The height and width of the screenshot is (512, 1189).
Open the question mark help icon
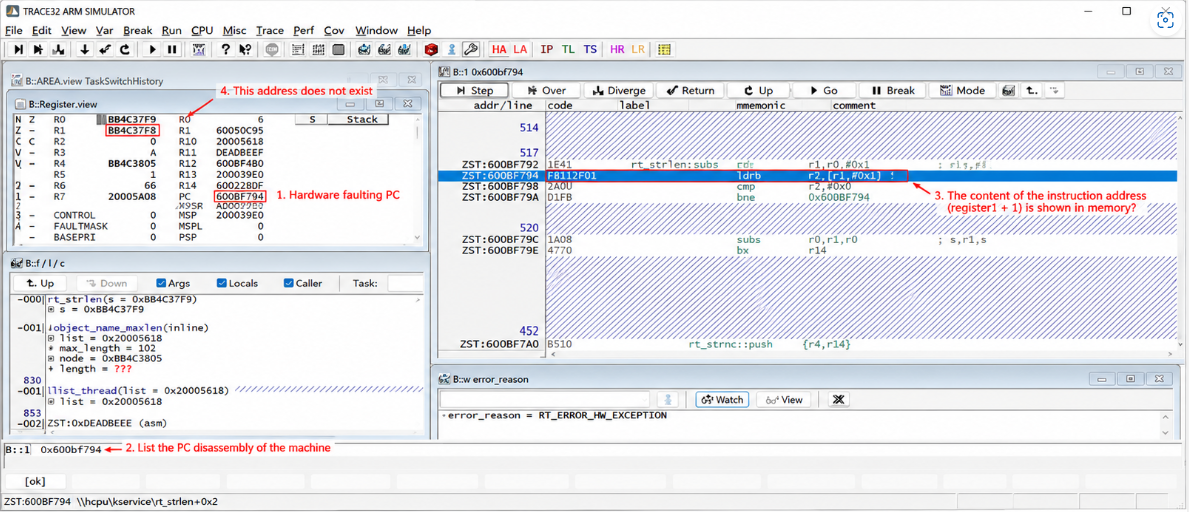click(225, 49)
